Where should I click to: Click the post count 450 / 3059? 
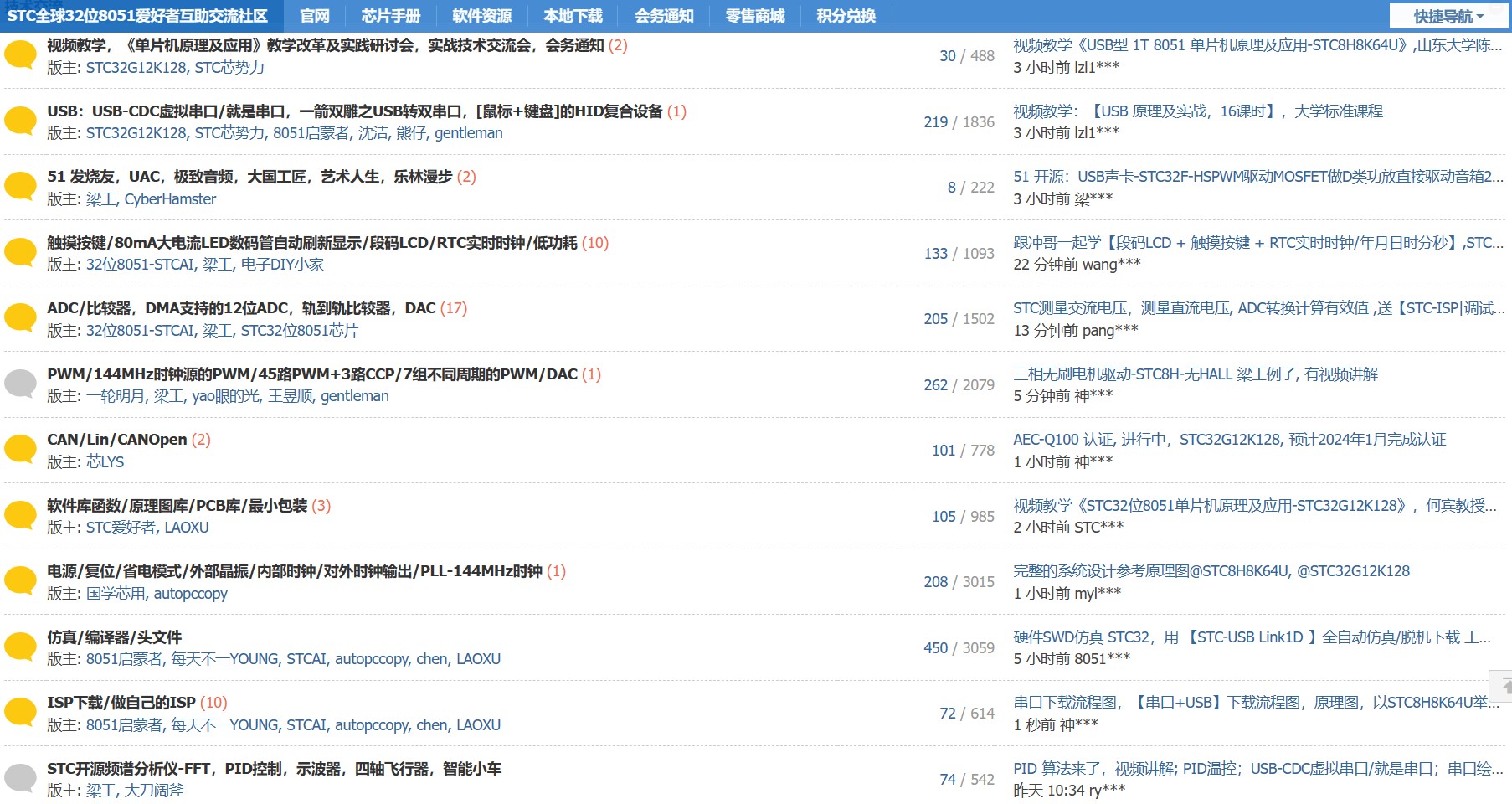click(x=959, y=648)
